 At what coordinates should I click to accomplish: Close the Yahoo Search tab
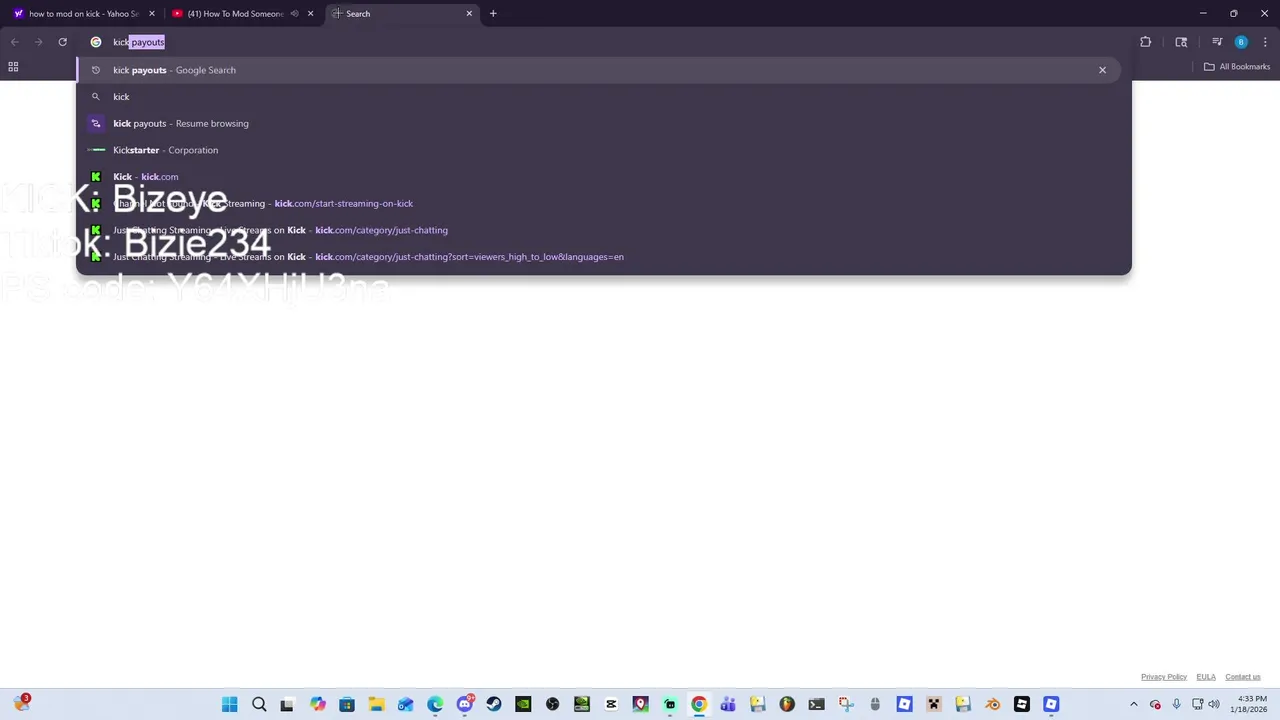point(152,14)
